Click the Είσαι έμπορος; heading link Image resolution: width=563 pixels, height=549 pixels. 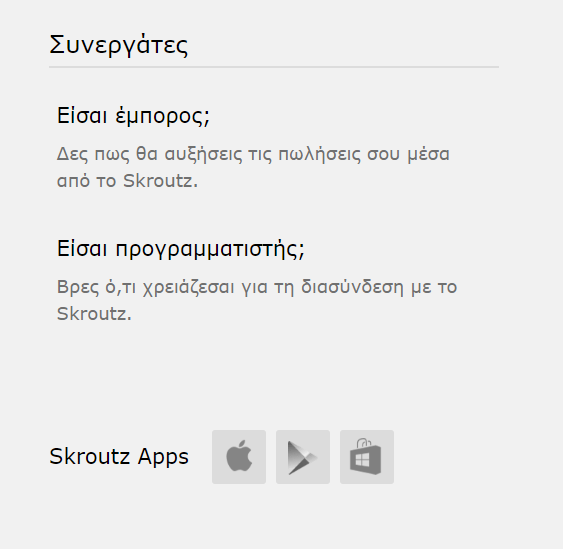(133, 116)
